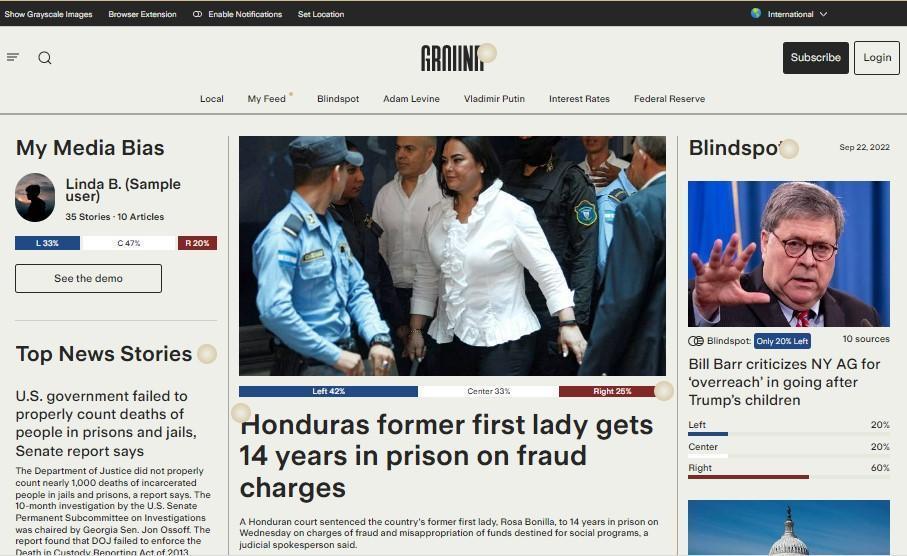This screenshot has width=907, height=556.
Task: Open the Honduras former first lady photo
Action: click(452, 256)
